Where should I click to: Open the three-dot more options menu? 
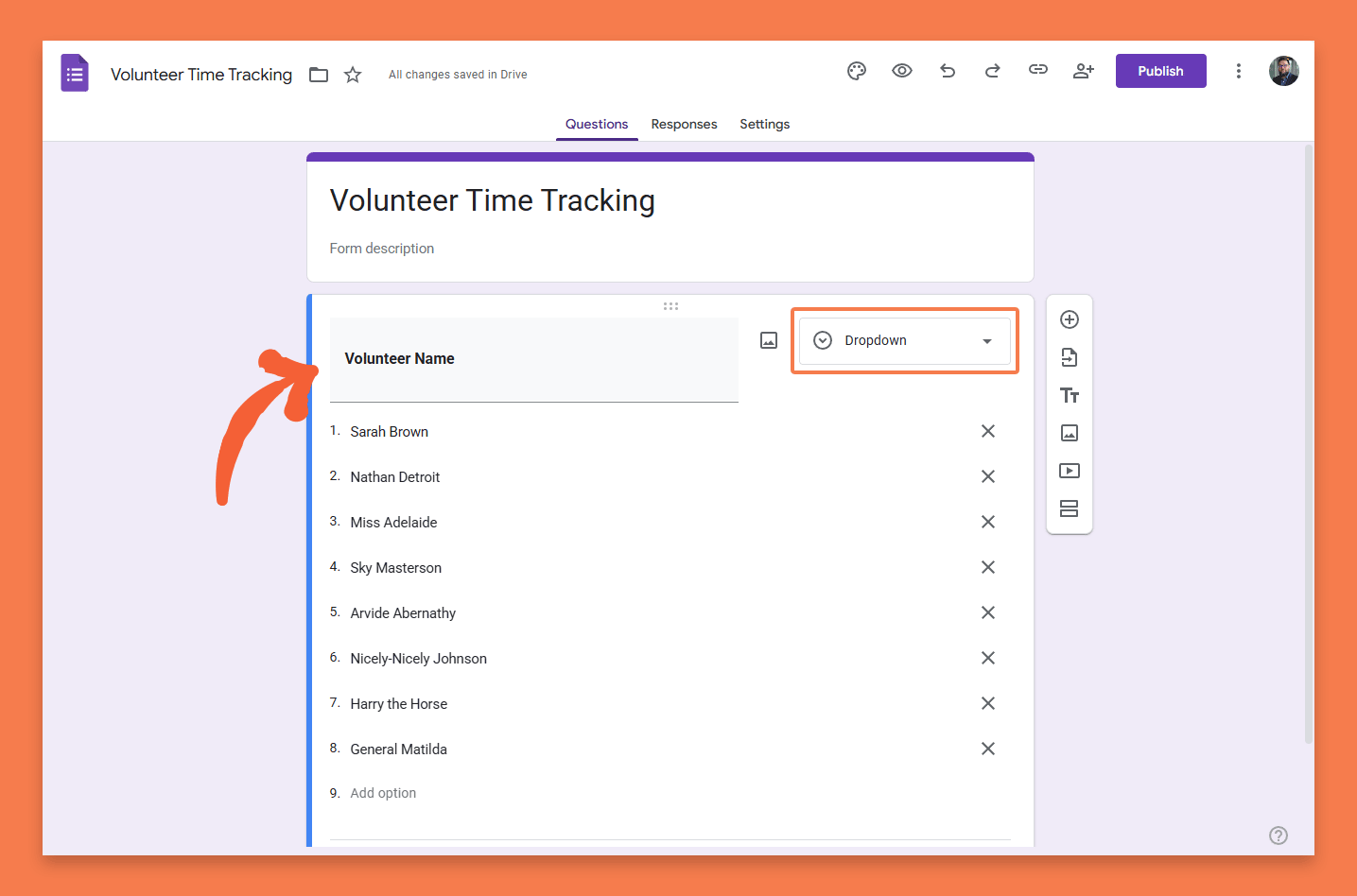(1239, 71)
